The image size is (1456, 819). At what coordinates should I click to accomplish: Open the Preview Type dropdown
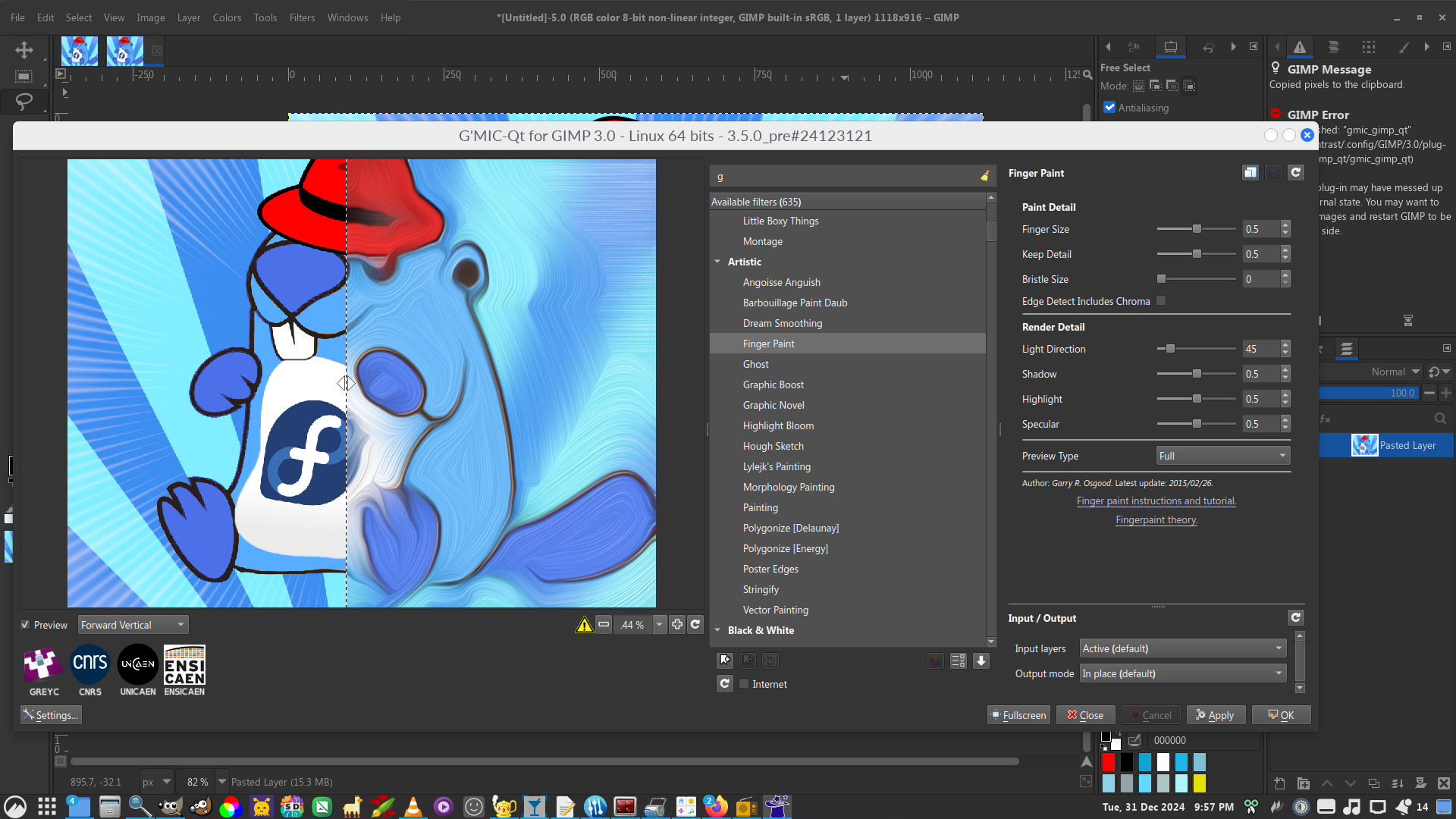tap(1222, 456)
